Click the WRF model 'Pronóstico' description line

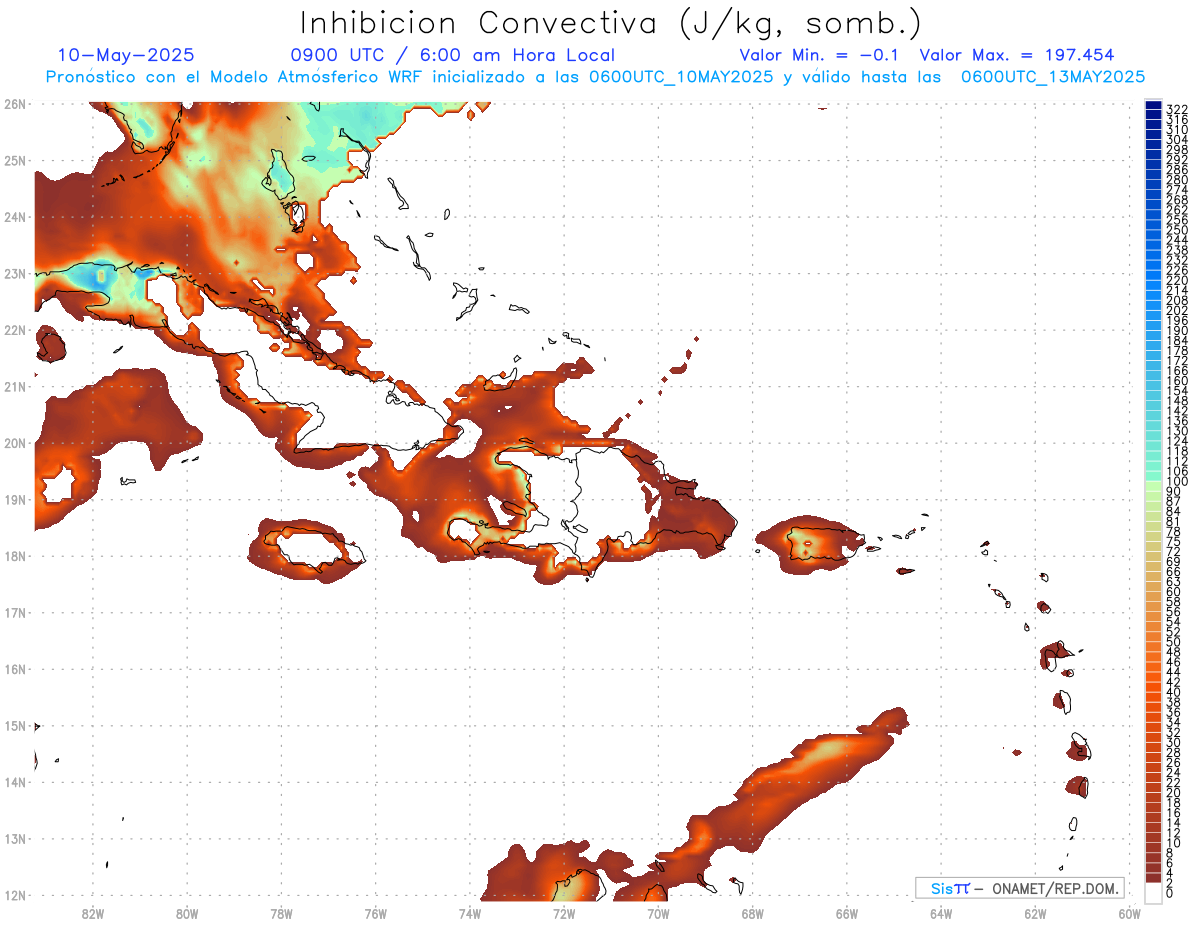[595, 77]
